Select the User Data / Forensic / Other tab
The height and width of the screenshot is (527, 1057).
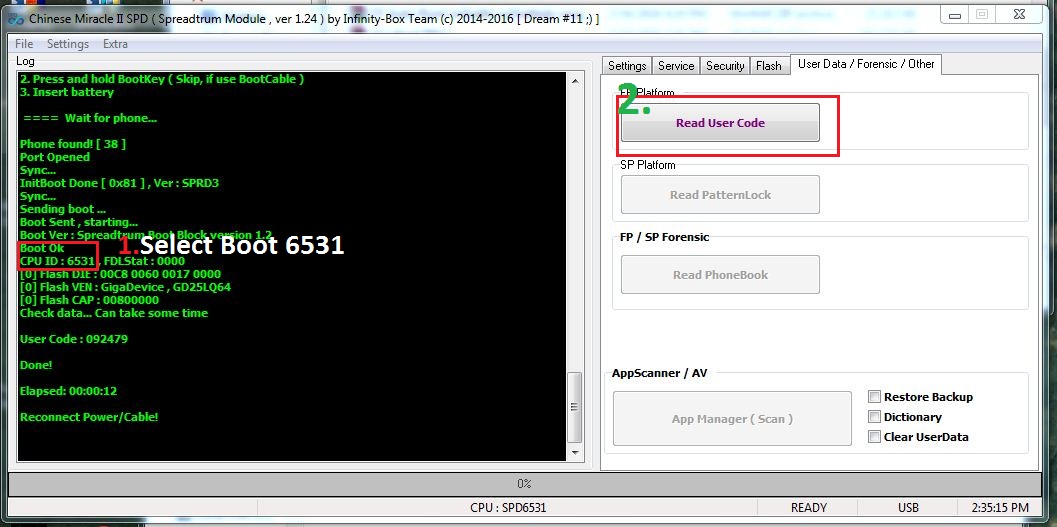[866, 64]
